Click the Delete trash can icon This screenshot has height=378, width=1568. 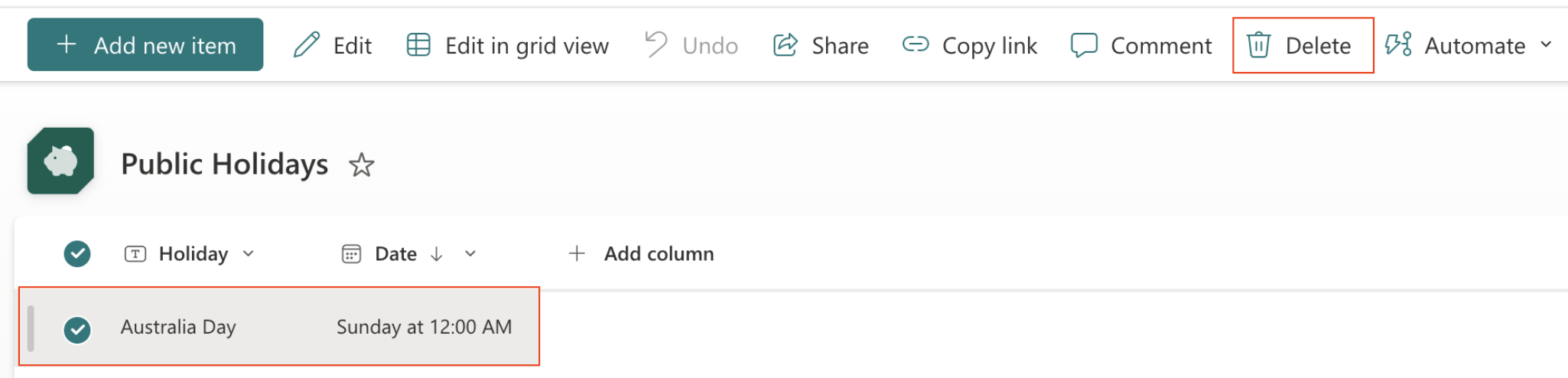(1259, 45)
